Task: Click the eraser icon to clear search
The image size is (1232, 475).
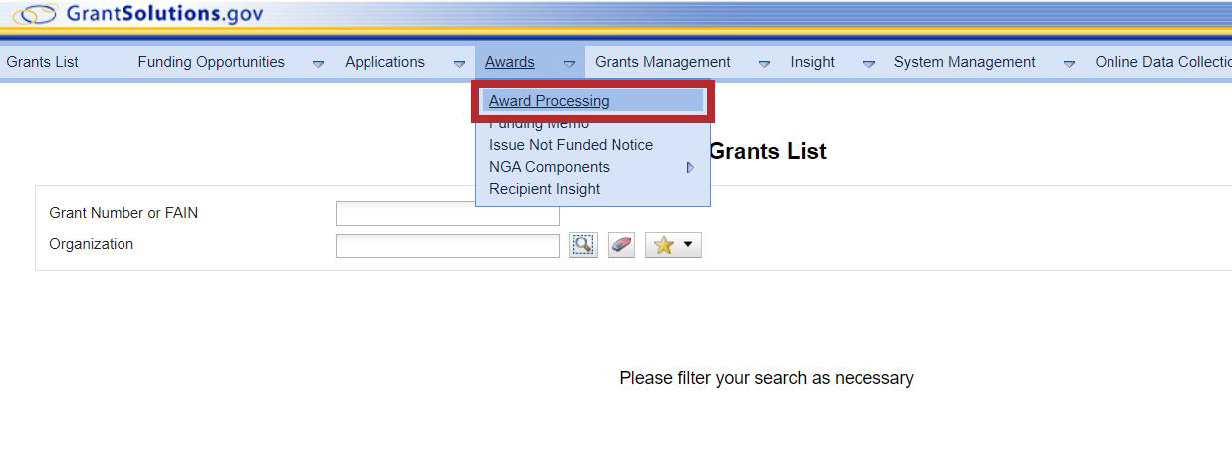Action: (x=621, y=245)
